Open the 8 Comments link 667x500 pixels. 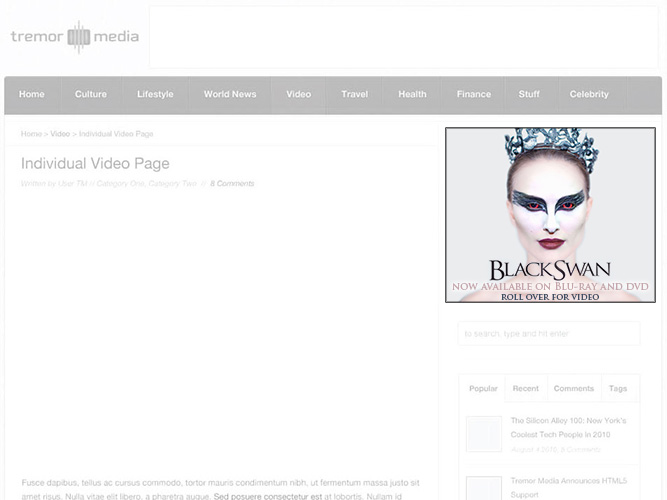click(x=232, y=184)
